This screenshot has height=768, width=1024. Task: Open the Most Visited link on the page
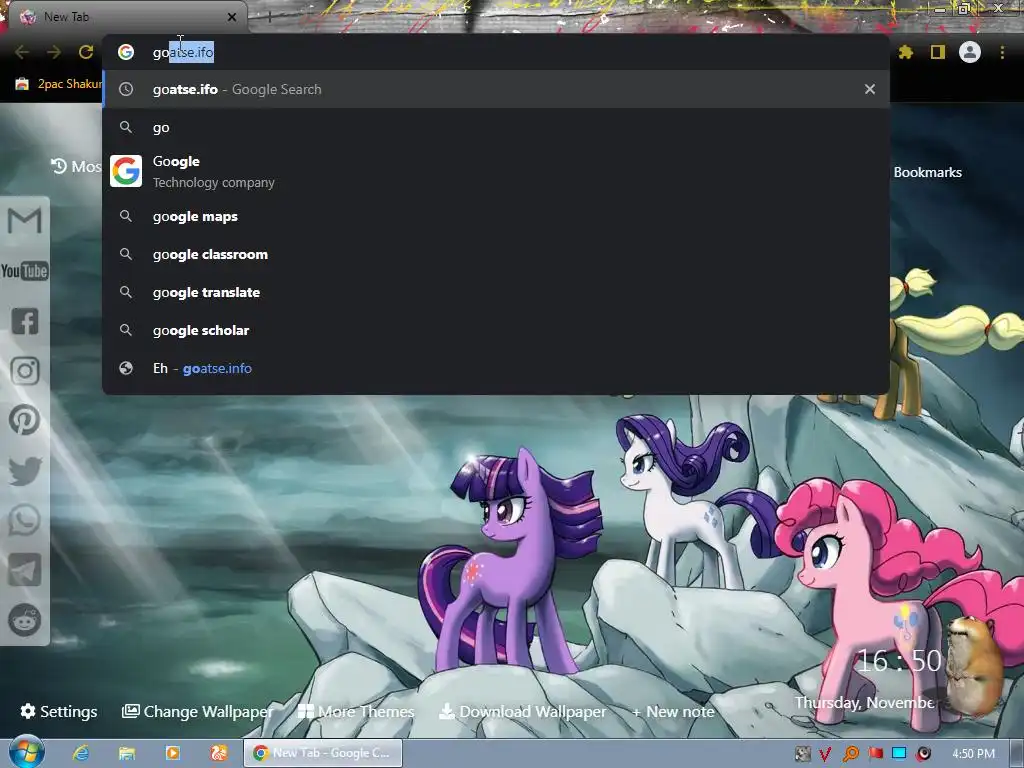[x=76, y=167]
